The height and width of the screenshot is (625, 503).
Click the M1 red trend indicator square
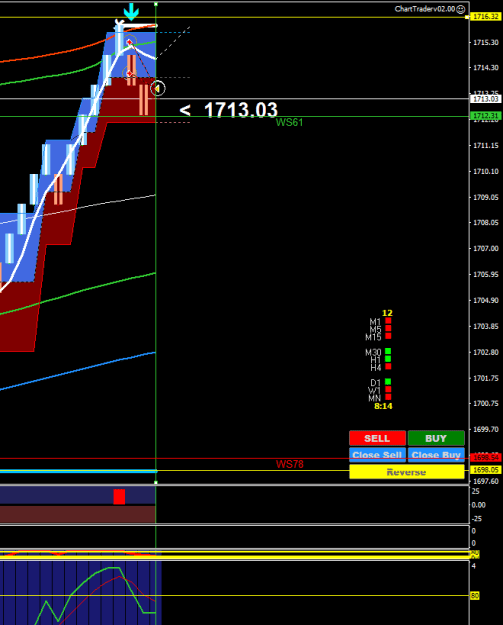[388, 320]
